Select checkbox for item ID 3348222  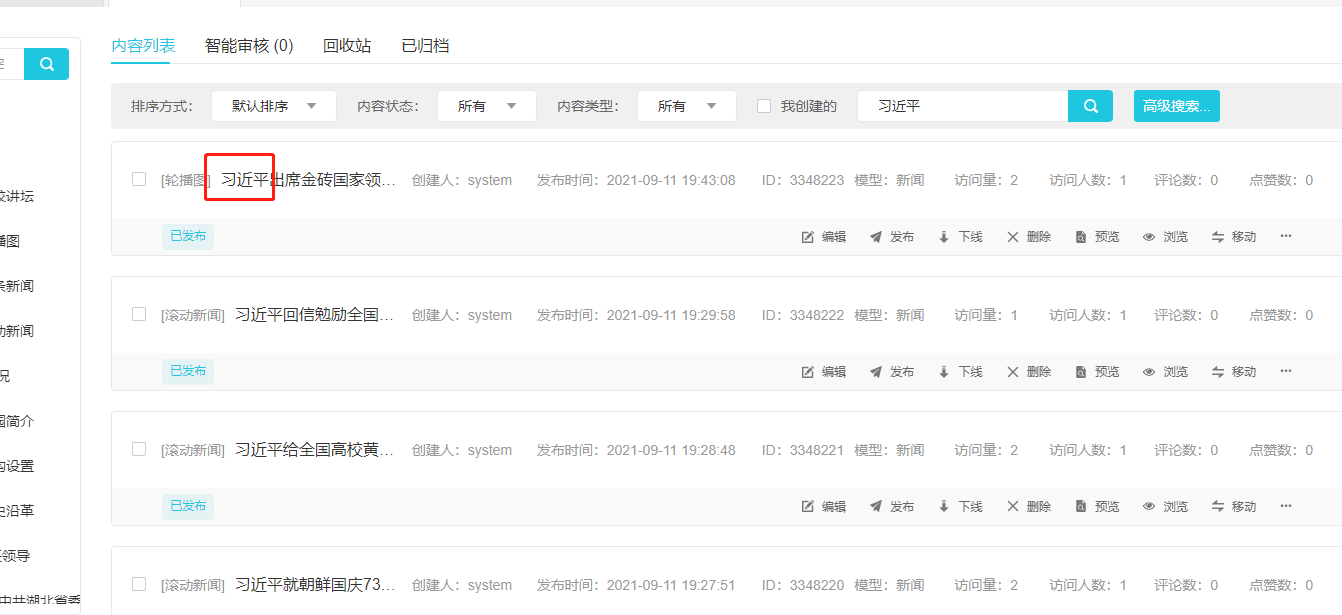(x=139, y=314)
